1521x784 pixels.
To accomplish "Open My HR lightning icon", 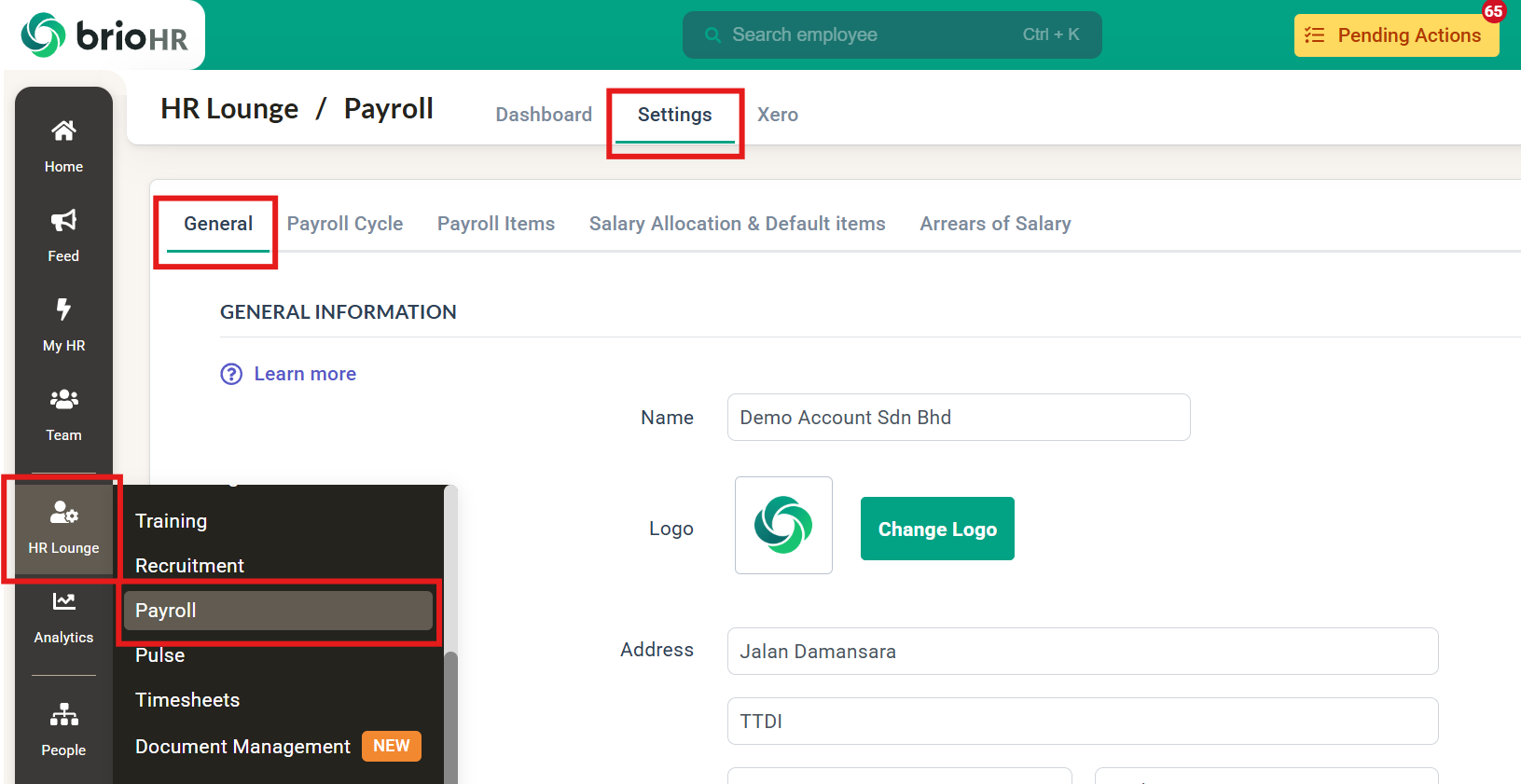I will [x=63, y=309].
